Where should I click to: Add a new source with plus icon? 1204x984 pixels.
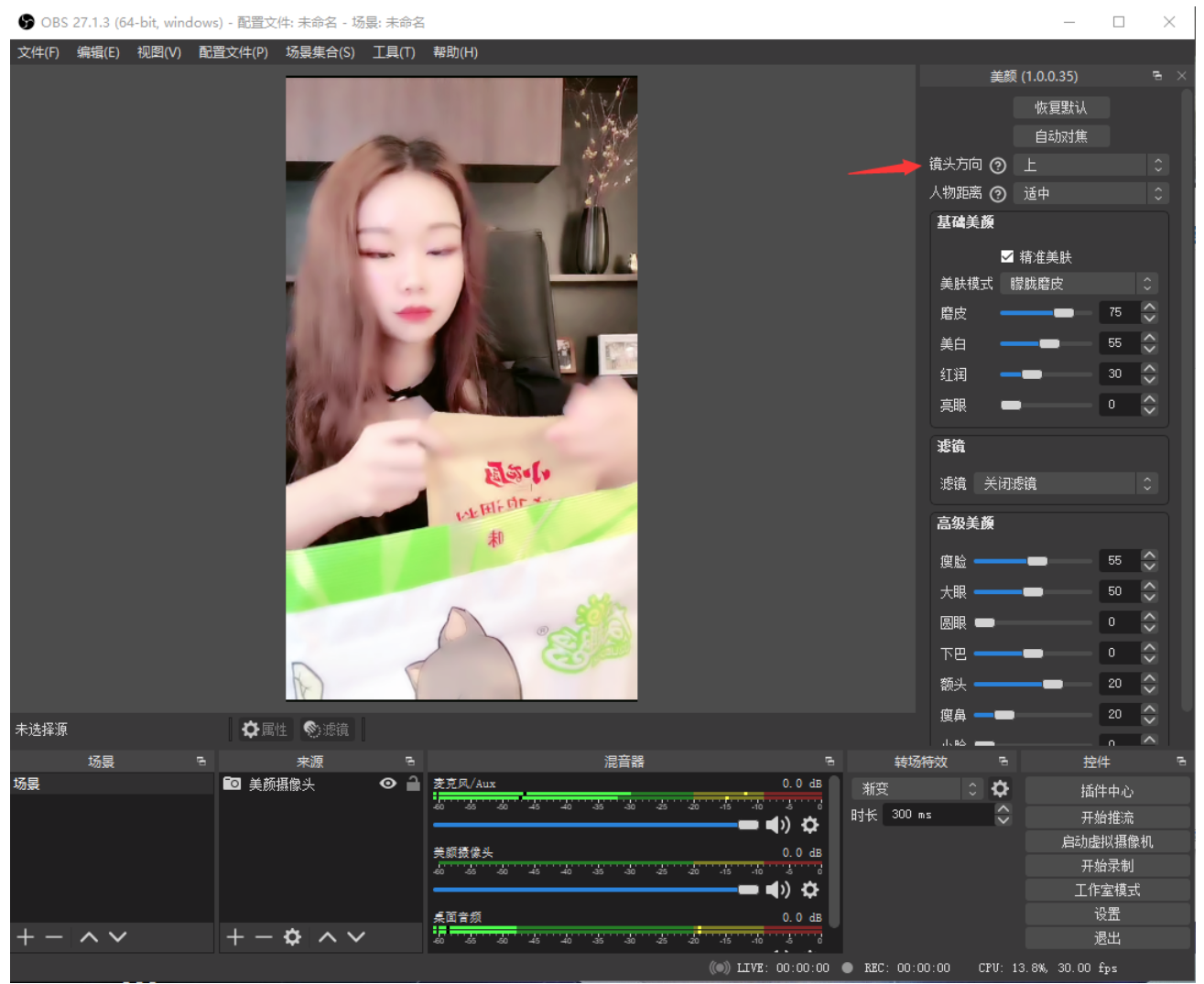(x=235, y=936)
